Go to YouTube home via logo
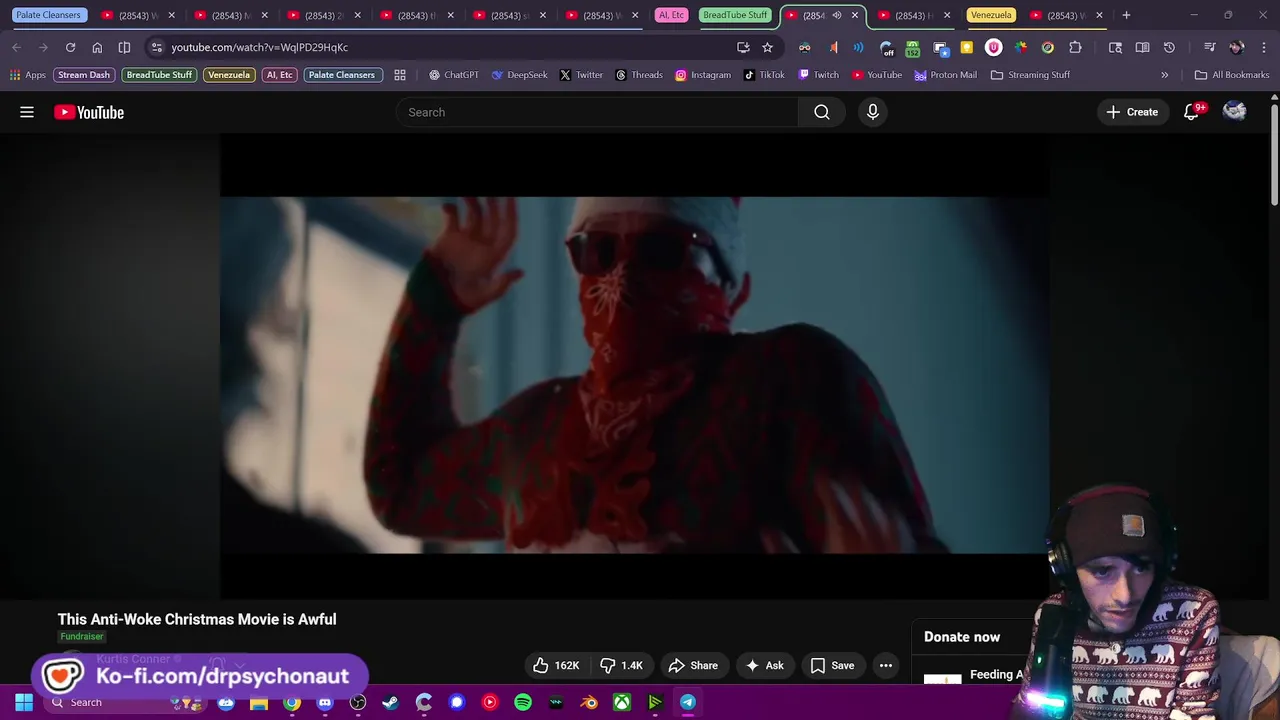Image resolution: width=1280 pixels, height=720 pixels. coord(89,112)
